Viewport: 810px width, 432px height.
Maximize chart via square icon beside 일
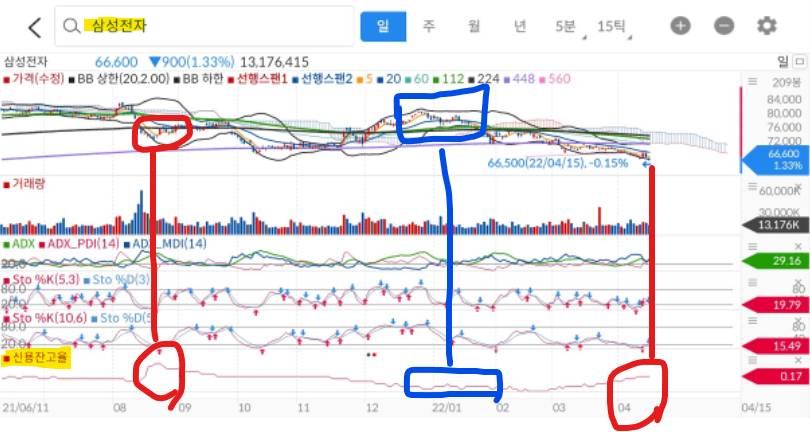pyautogui.click(x=799, y=61)
